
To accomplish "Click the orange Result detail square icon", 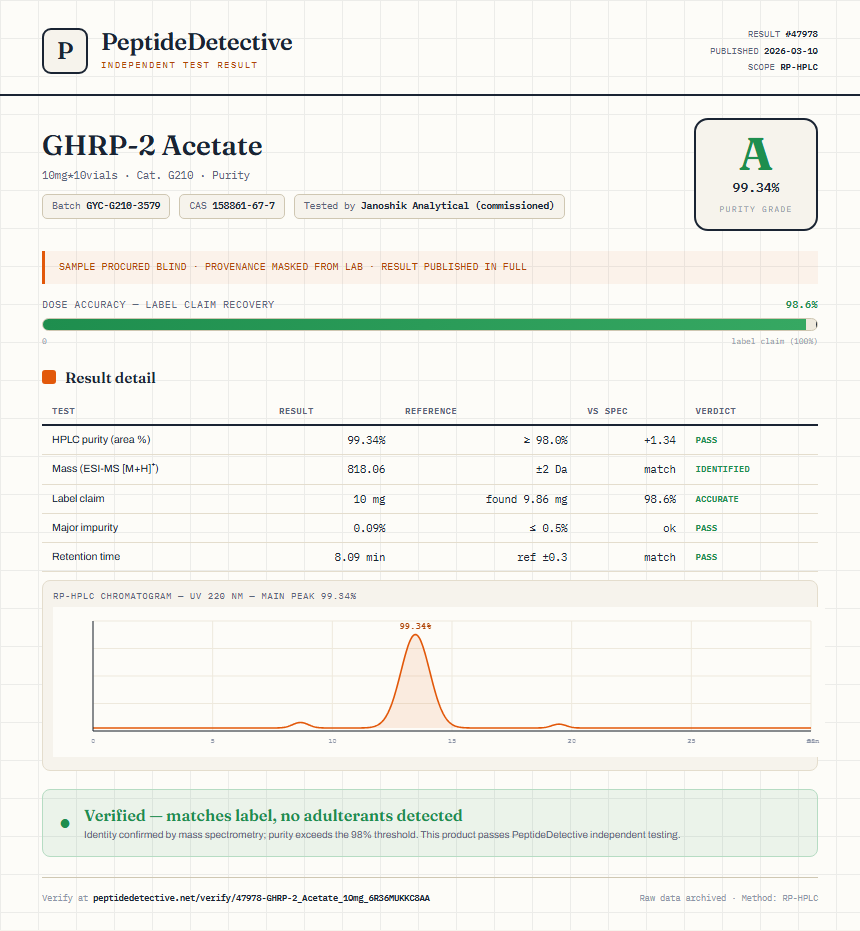I will (x=49, y=377).
